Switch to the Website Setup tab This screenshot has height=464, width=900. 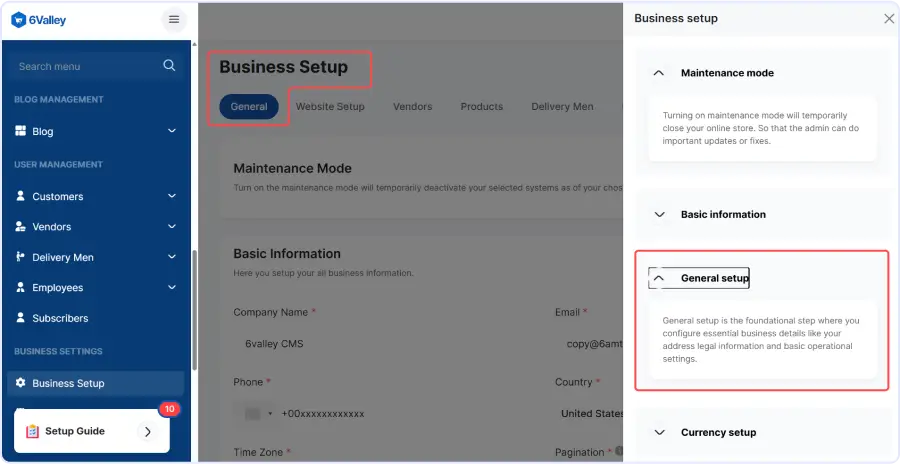point(330,107)
